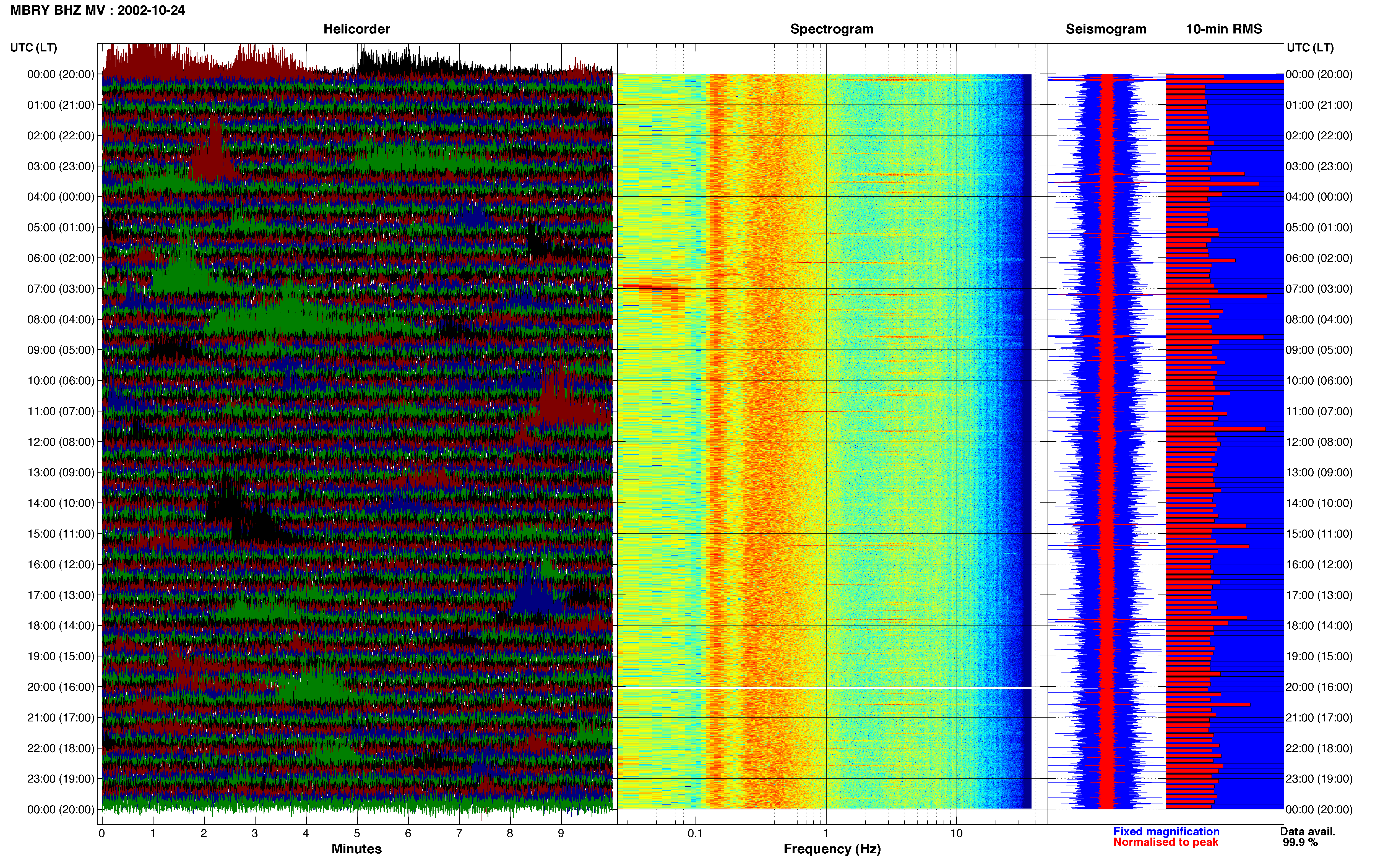Click the Helicorder-side "13:00 (09:00)" time label
This screenshot has height=868, width=1388.
coord(60,473)
